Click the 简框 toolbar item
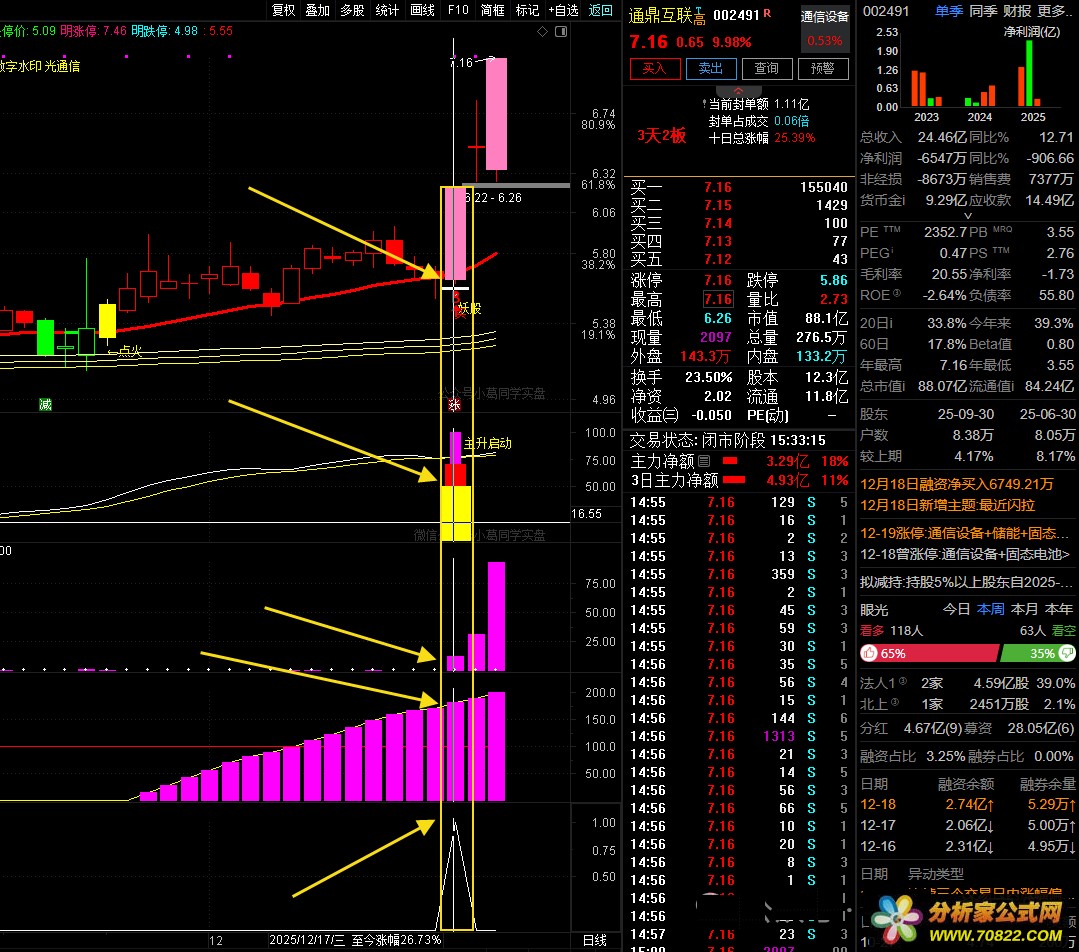This screenshot has width=1079, height=952. point(493,10)
